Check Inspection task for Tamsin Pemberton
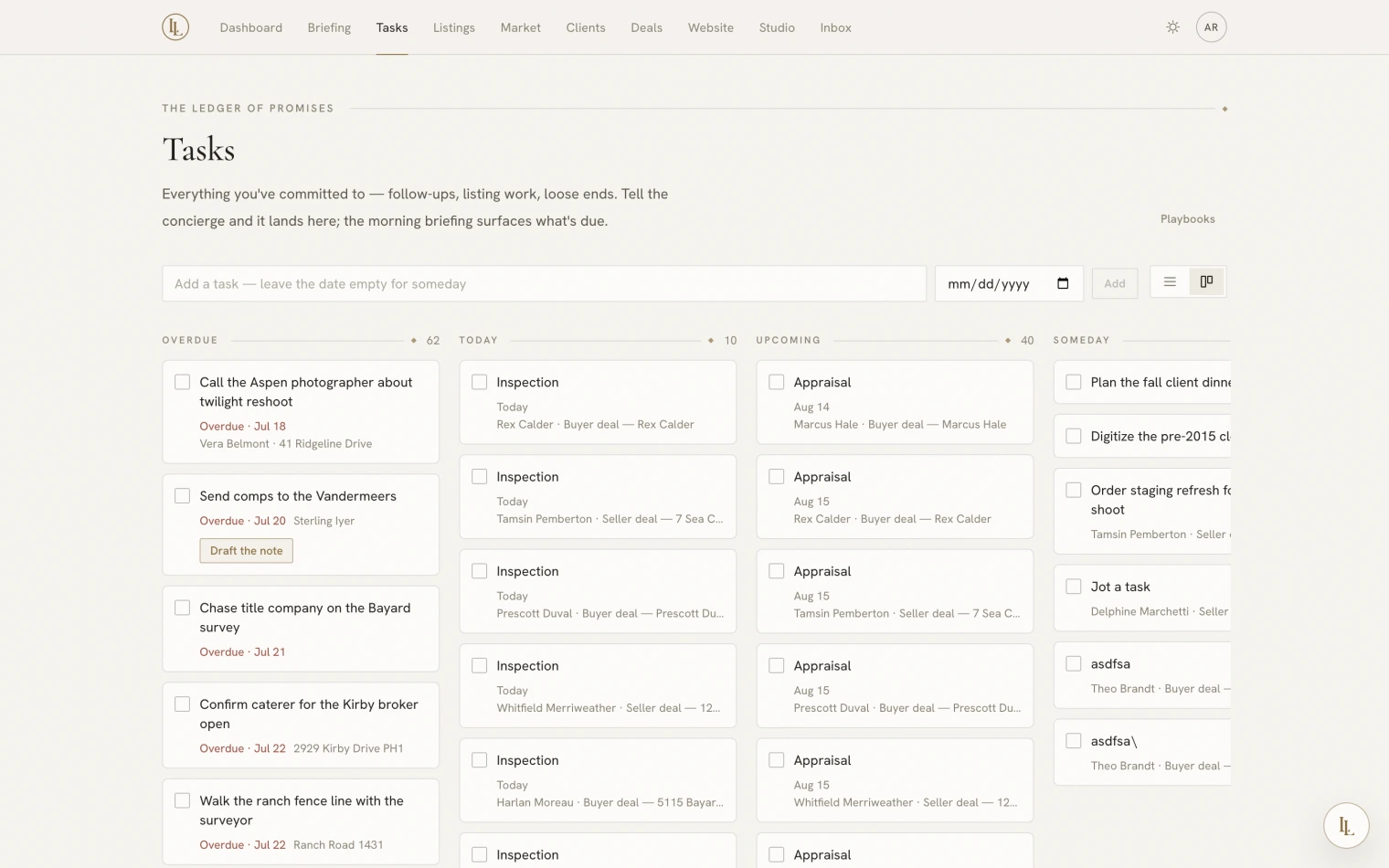 click(x=479, y=476)
